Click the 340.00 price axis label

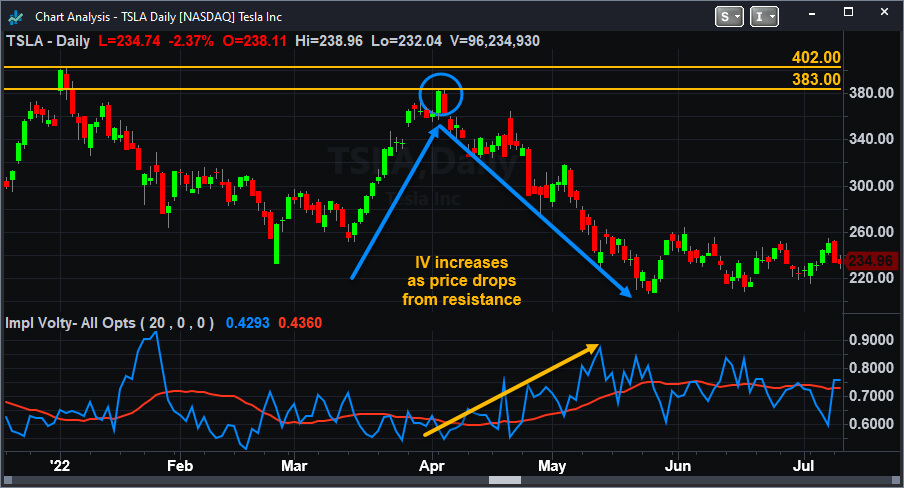[871, 139]
